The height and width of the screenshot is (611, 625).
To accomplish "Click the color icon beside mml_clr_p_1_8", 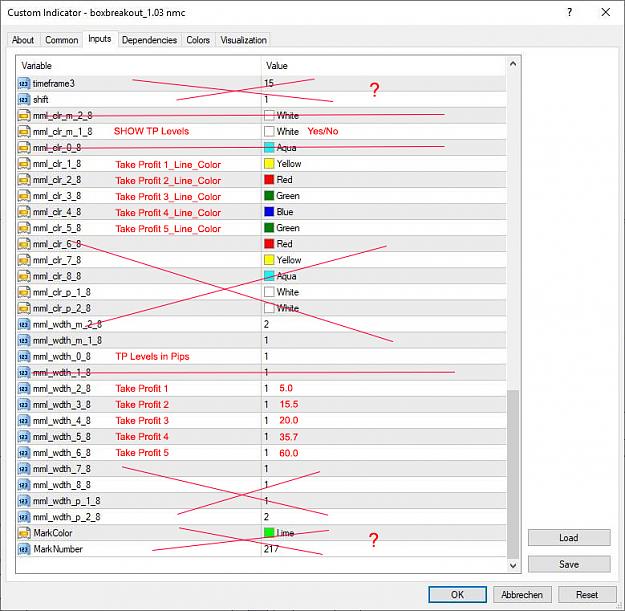I will pyautogui.click(x=24, y=292).
